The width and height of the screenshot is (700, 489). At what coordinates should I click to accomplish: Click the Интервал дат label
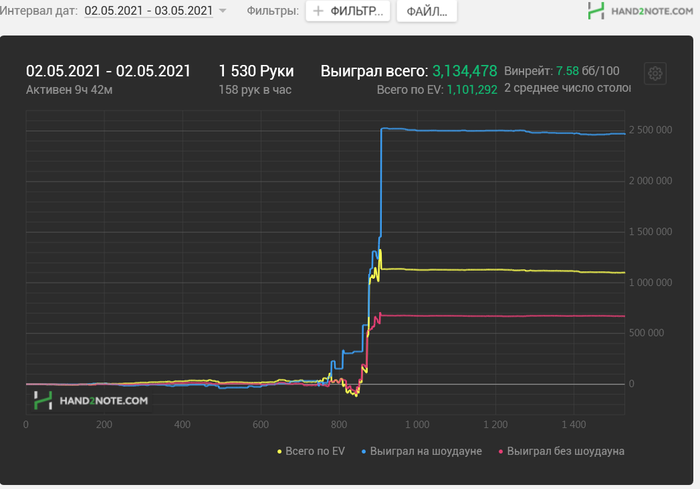click(x=38, y=11)
